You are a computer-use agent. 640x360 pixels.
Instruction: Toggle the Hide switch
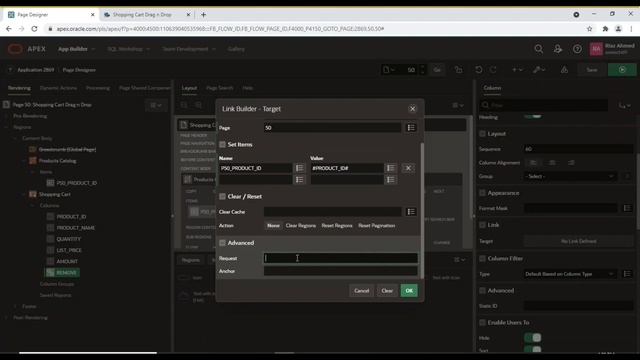point(533,338)
